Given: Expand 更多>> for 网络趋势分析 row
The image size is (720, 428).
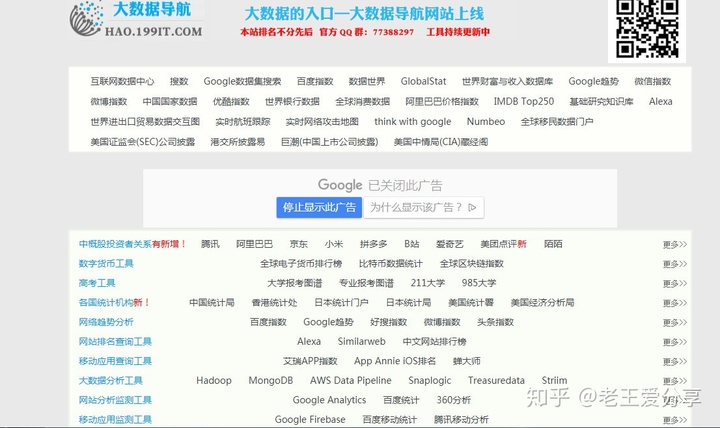Looking at the screenshot, I should coord(675,322).
